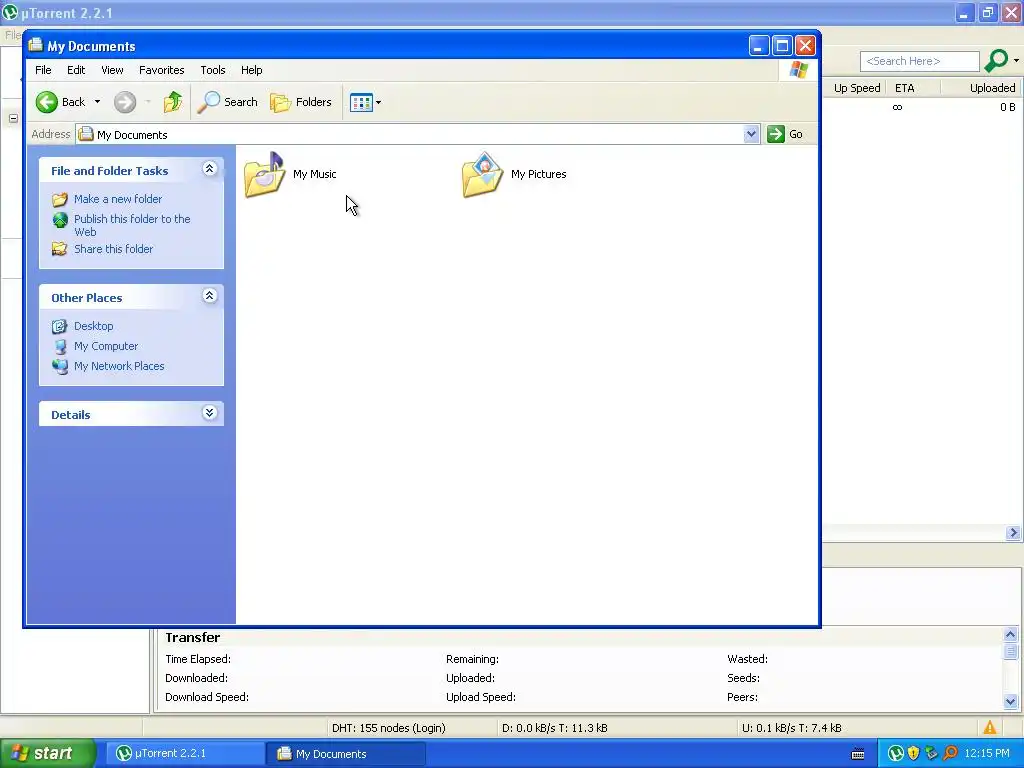Open the Views dropdown arrow
1024x768 pixels.
tap(378, 103)
